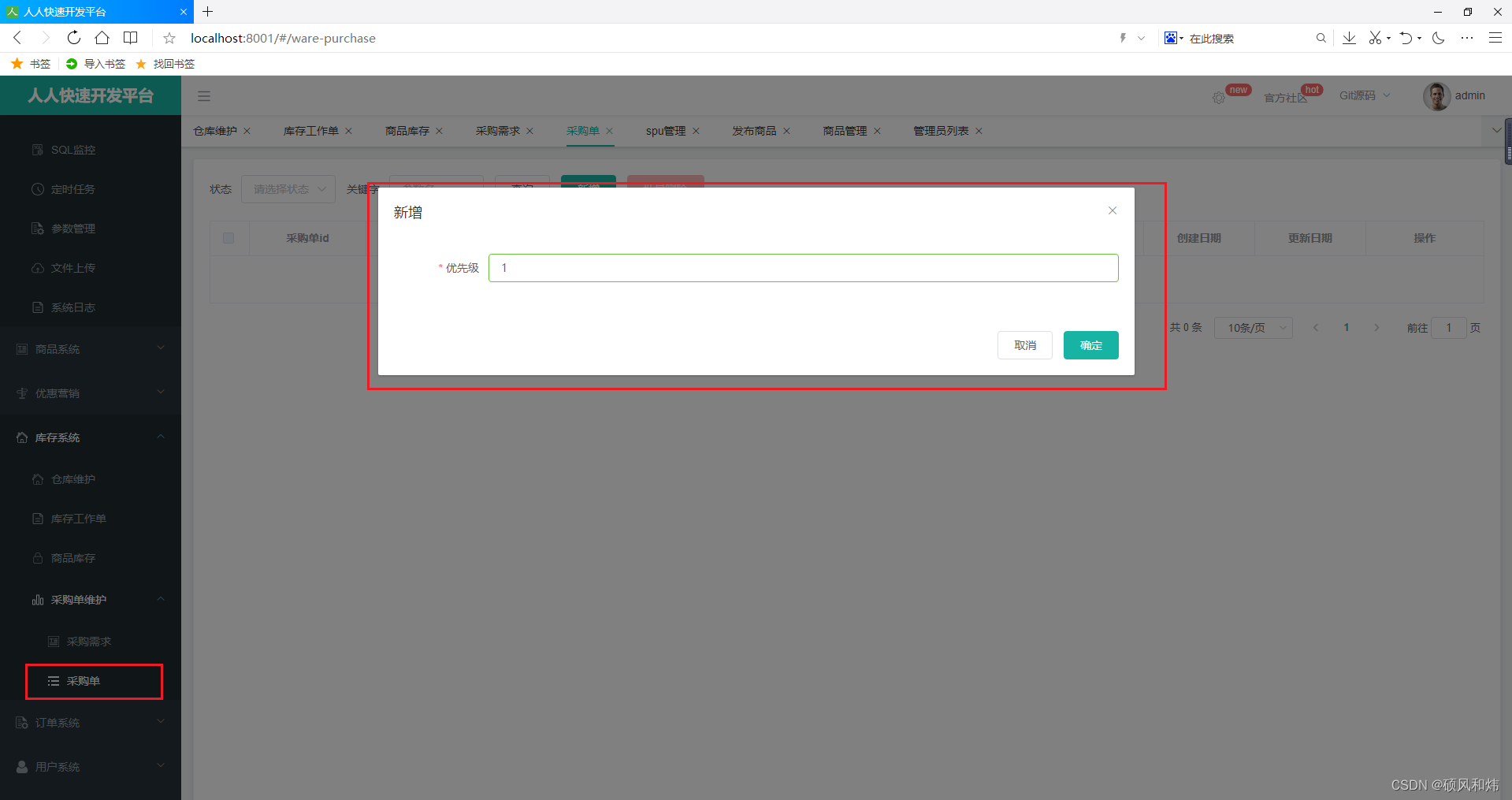Viewport: 1512px width, 800px height.
Task: Go to next page arrow
Action: pos(1376,328)
